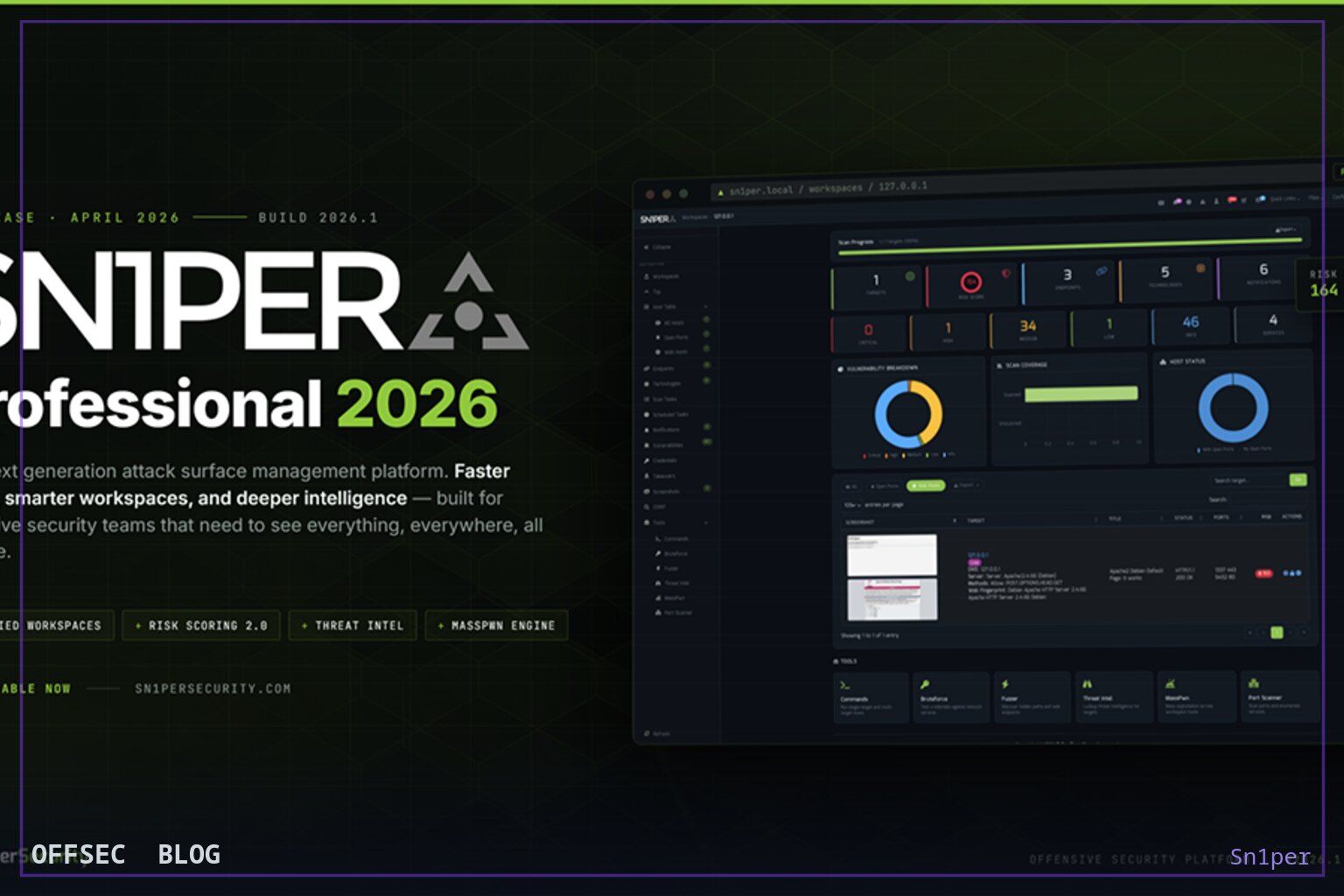
Task: Click the green scan progress bar
Action: point(1069,246)
